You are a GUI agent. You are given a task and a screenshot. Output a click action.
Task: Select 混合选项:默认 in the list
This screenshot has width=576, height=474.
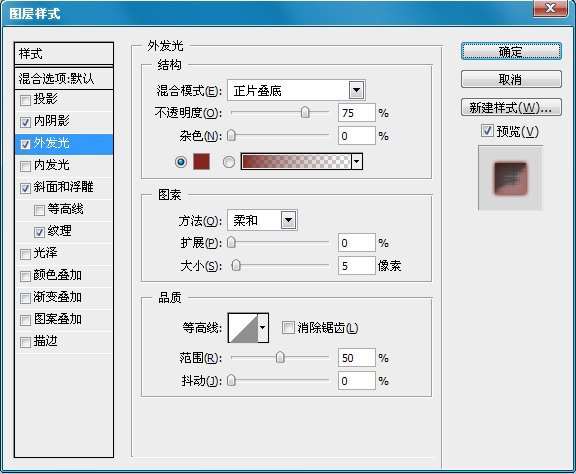[x=64, y=78]
